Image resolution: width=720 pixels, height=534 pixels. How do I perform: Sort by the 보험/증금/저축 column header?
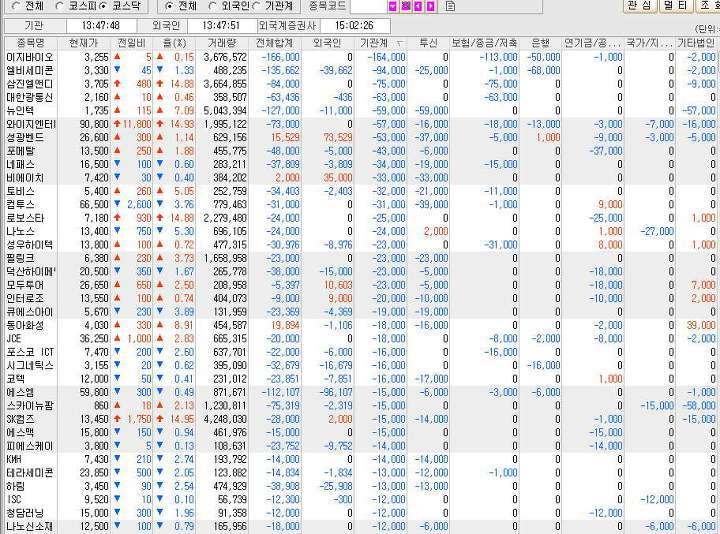click(x=484, y=43)
